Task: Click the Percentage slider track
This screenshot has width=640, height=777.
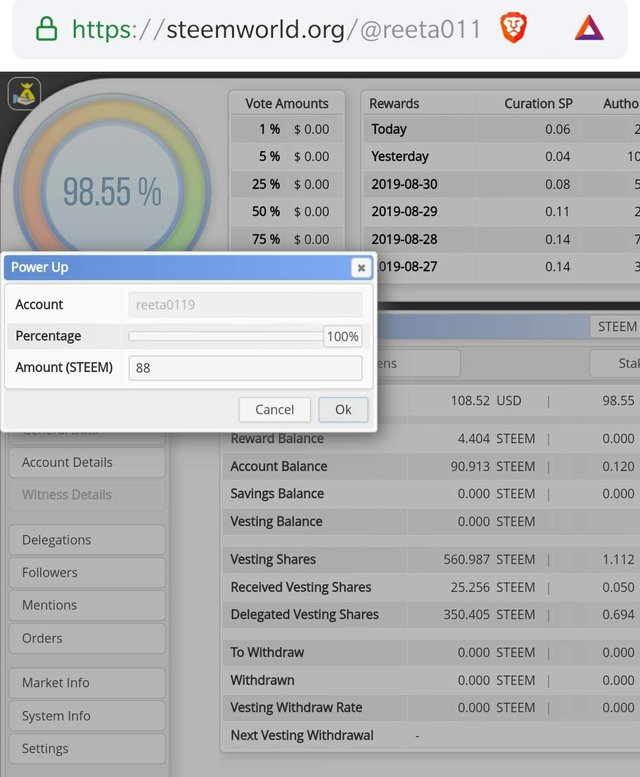Action: click(x=226, y=336)
